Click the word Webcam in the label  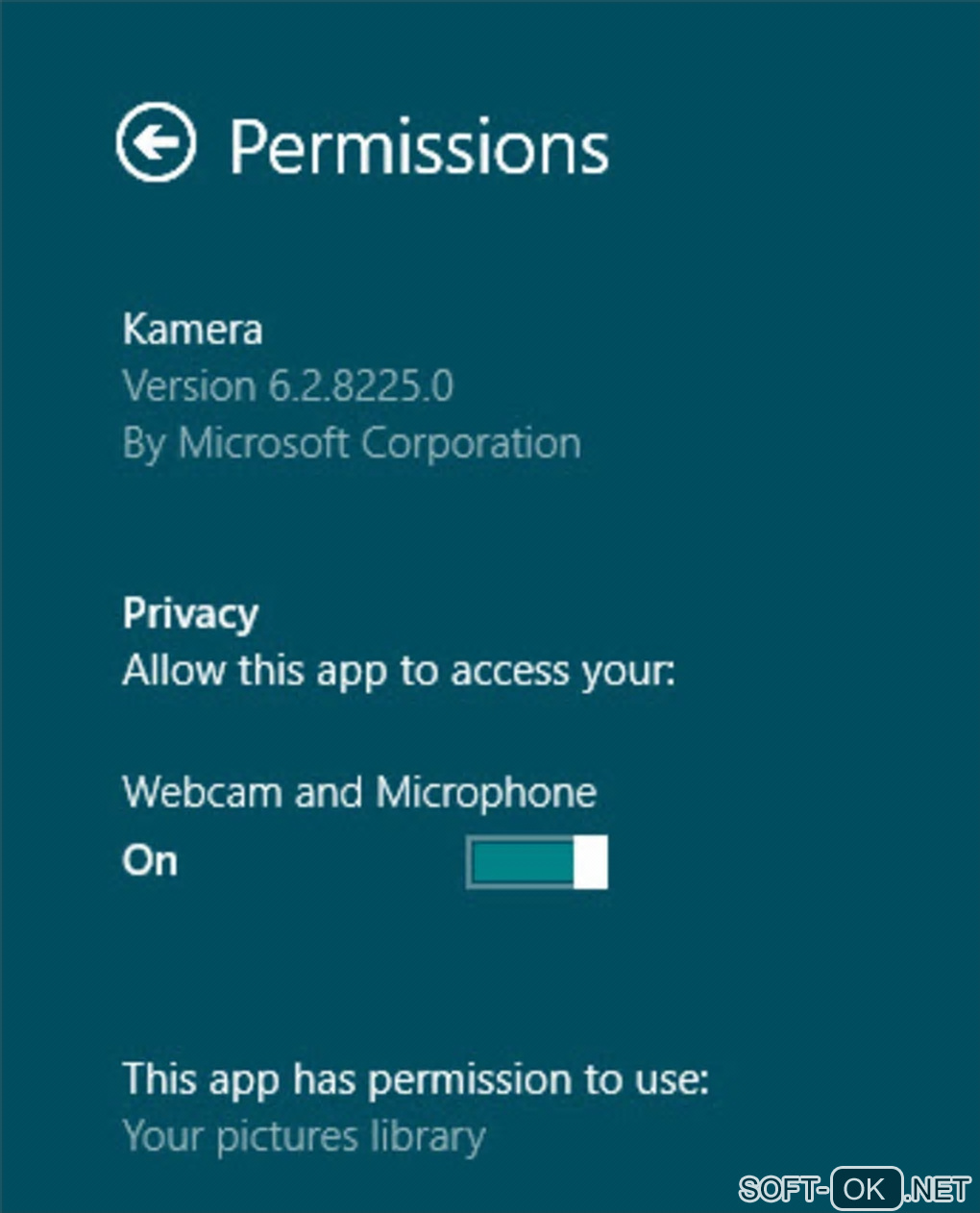[202, 793]
